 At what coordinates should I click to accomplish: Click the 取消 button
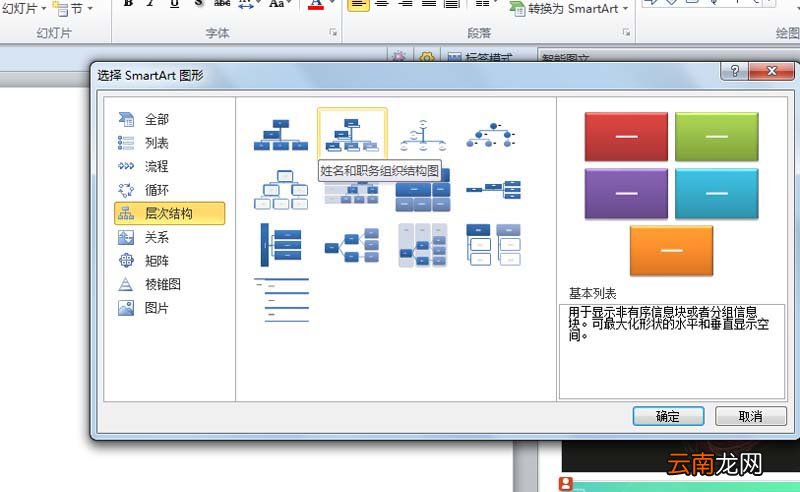pos(751,416)
